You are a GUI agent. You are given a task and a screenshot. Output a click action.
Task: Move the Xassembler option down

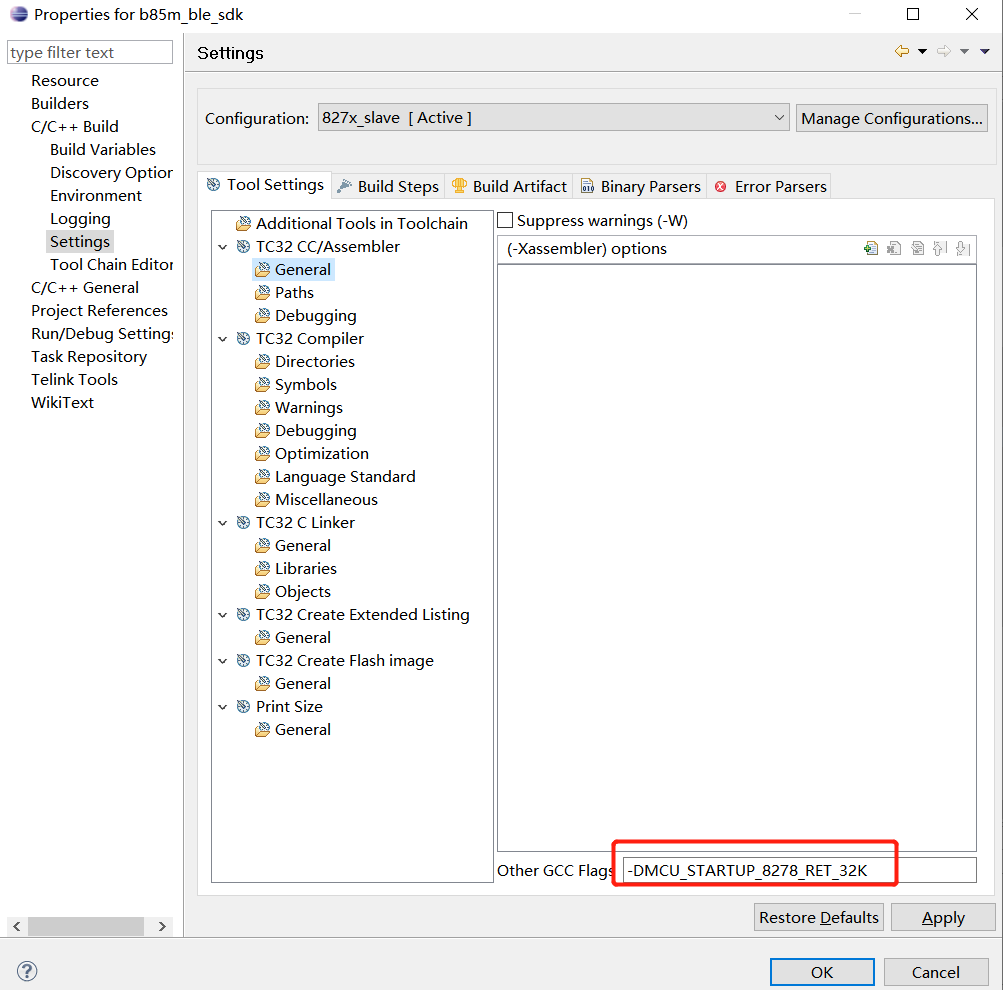(x=962, y=248)
